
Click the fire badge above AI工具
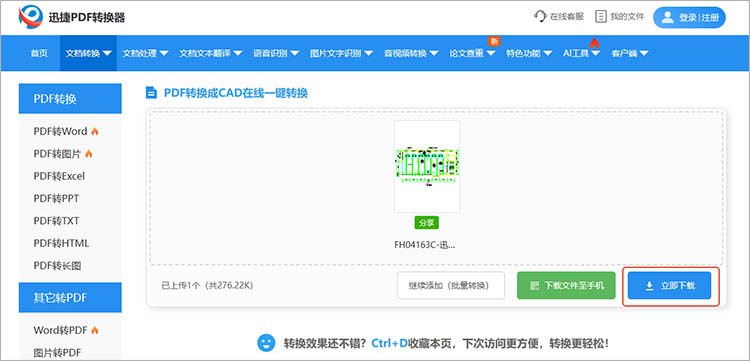(595, 44)
